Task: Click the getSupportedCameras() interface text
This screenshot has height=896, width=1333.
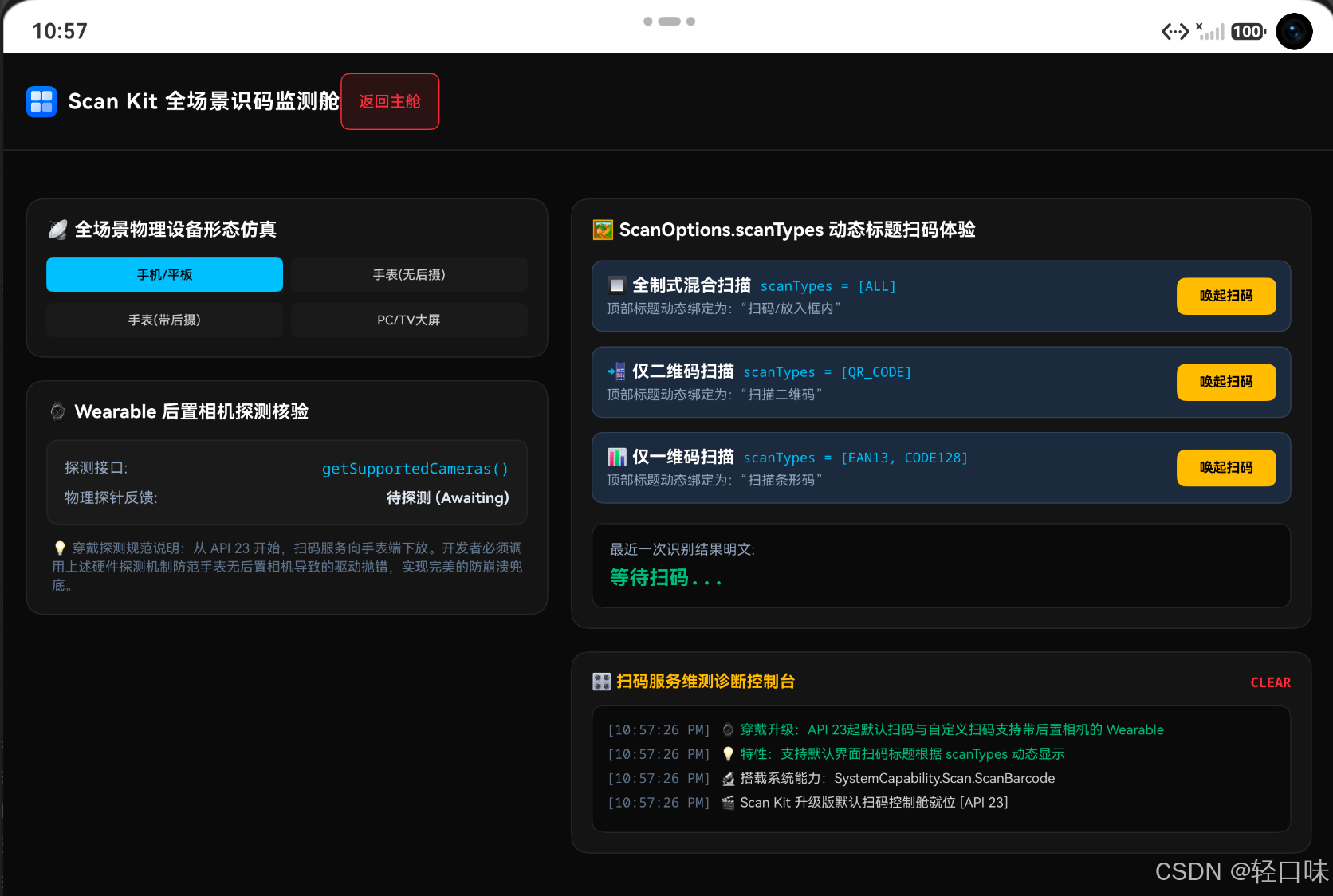Action: click(415, 468)
